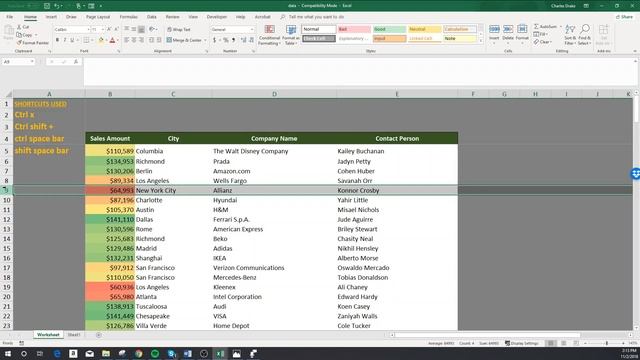640x360 pixels.
Task: Apply the Good cell style
Action: click(x=389, y=29)
